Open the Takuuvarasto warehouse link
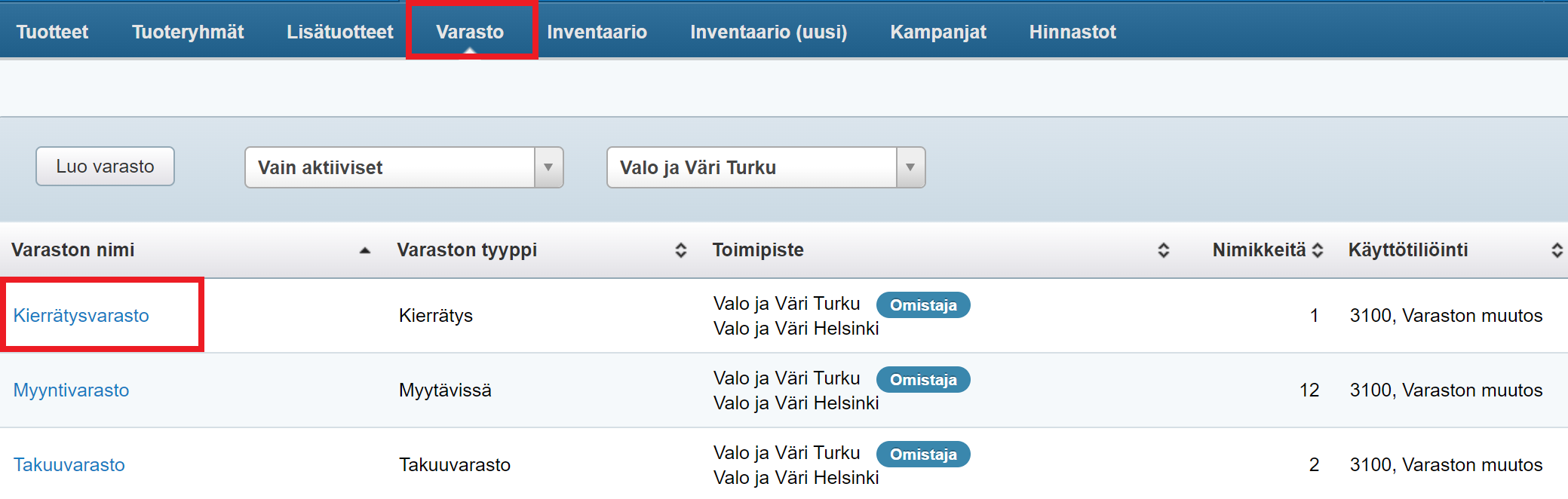 [69, 464]
